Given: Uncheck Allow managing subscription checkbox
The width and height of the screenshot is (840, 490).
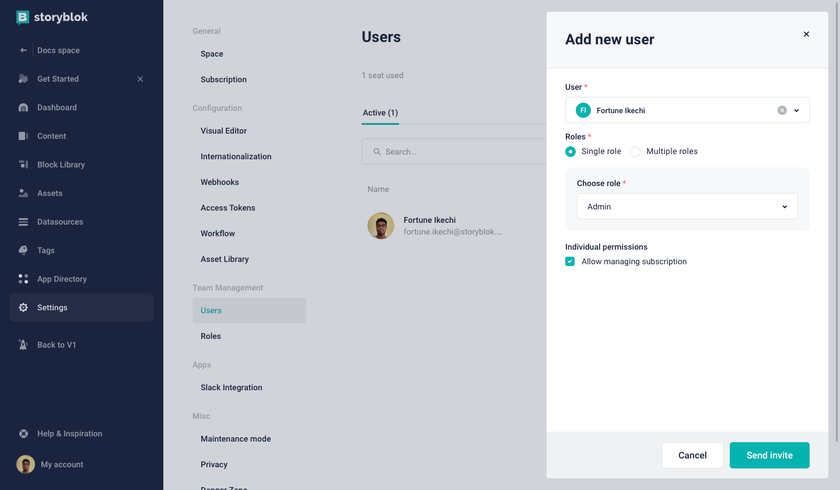Looking at the screenshot, I should coord(569,261).
